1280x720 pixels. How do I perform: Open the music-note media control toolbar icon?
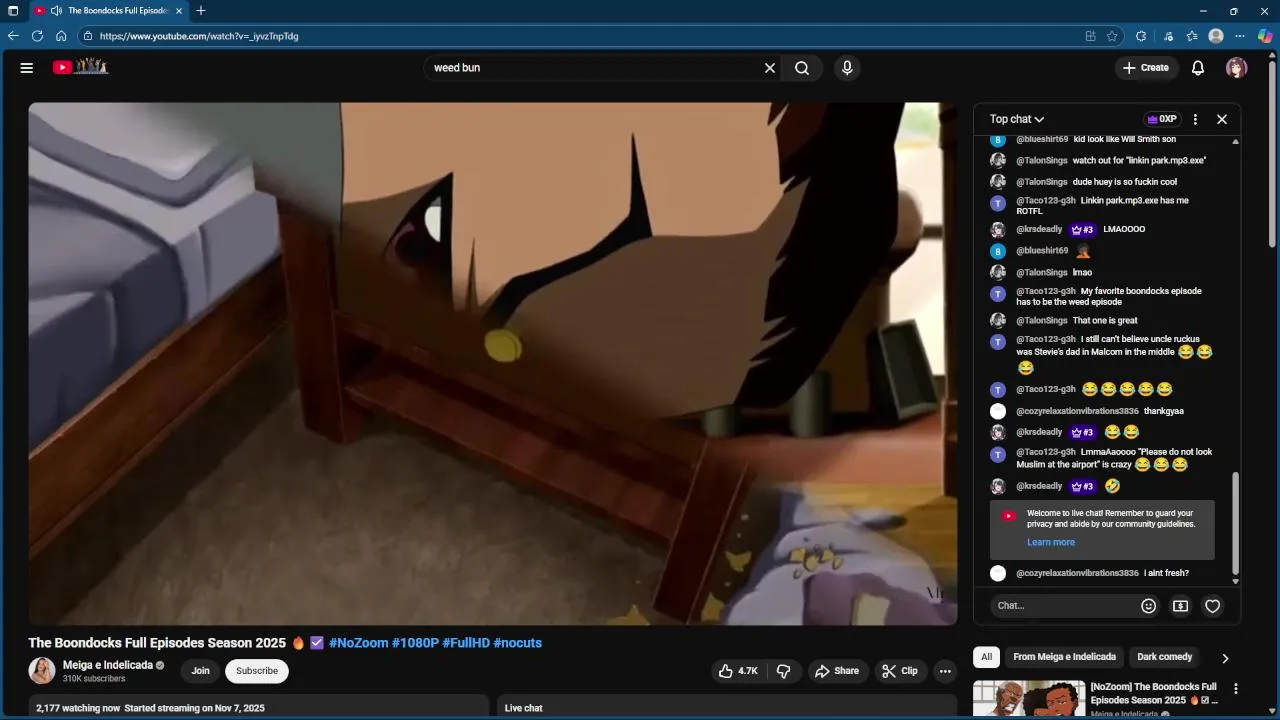(1168, 36)
